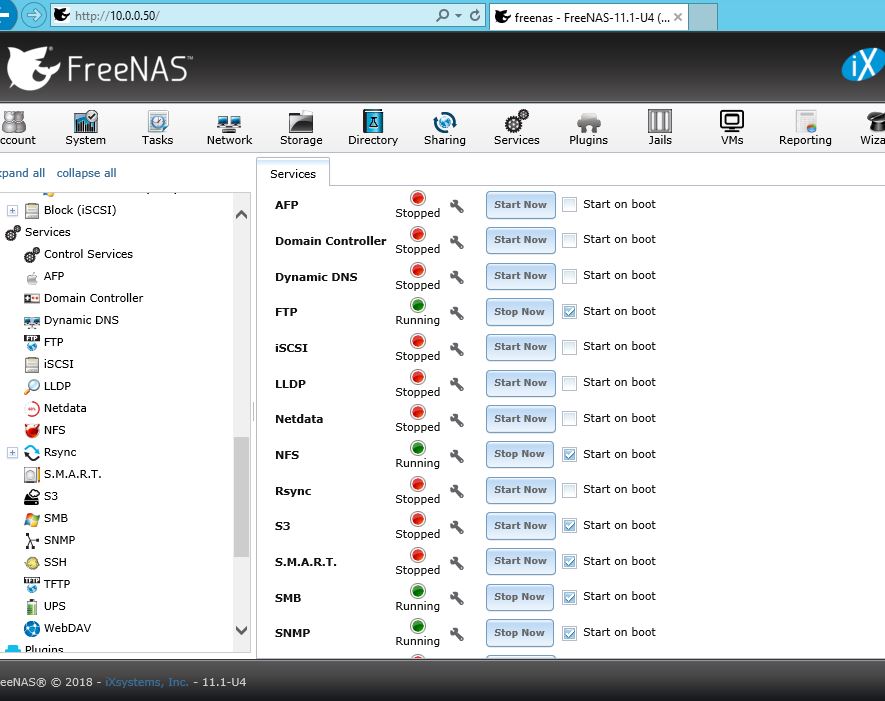Open the Storage toolbar icon
Image resolution: width=885 pixels, height=701 pixels.
click(x=301, y=128)
